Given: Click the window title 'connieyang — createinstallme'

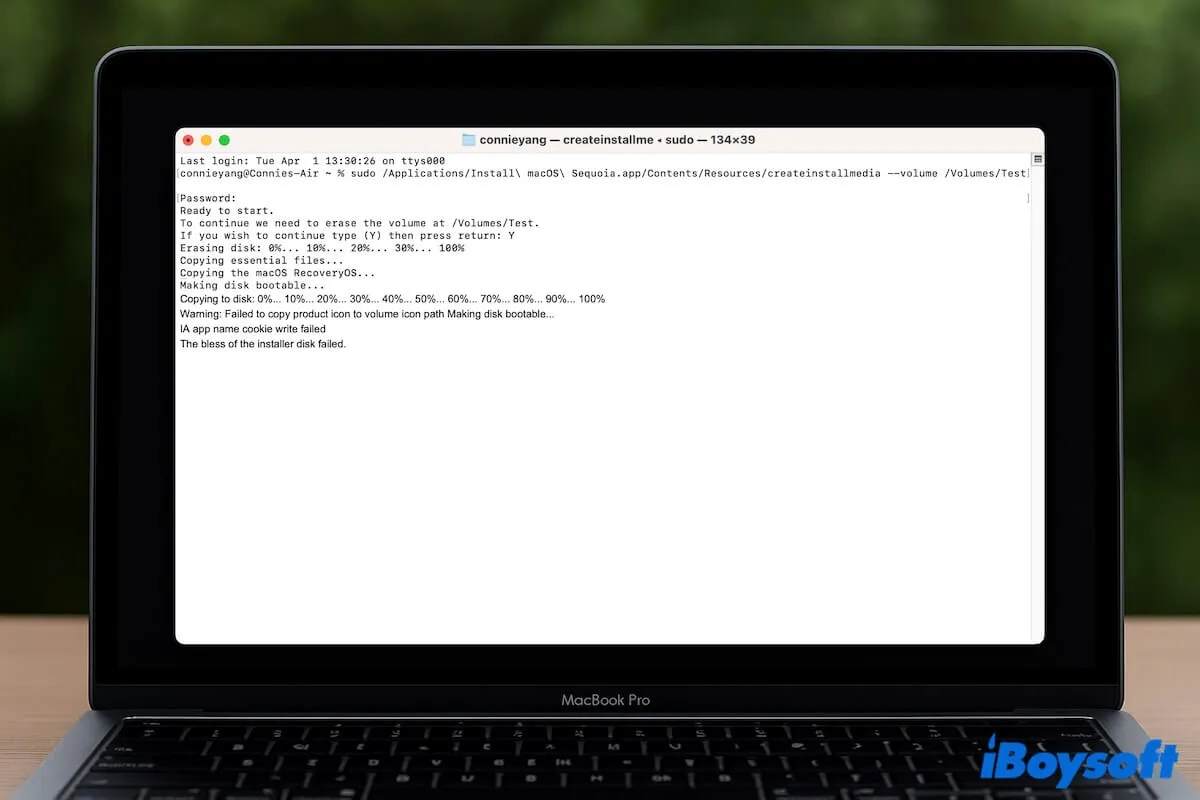Looking at the screenshot, I should pos(567,140).
